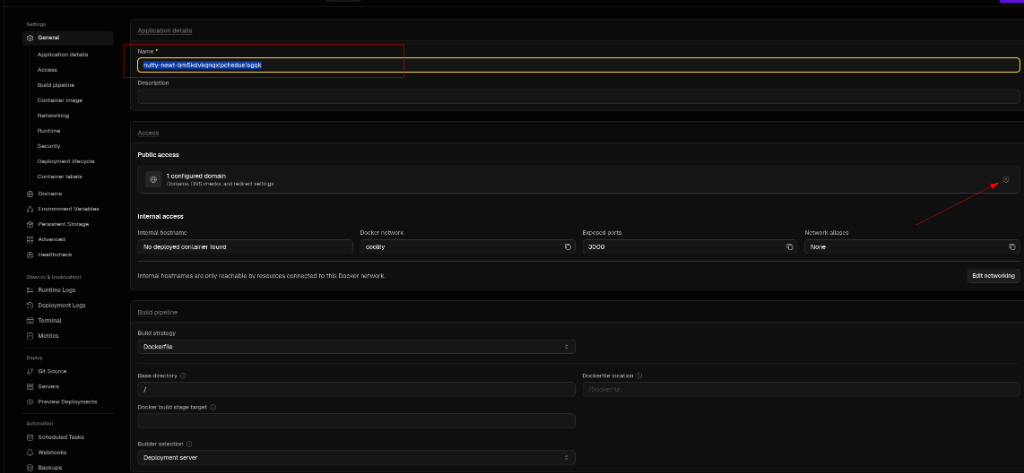
Task: Click the Webhooks bell icon
Action: [x=30, y=452]
